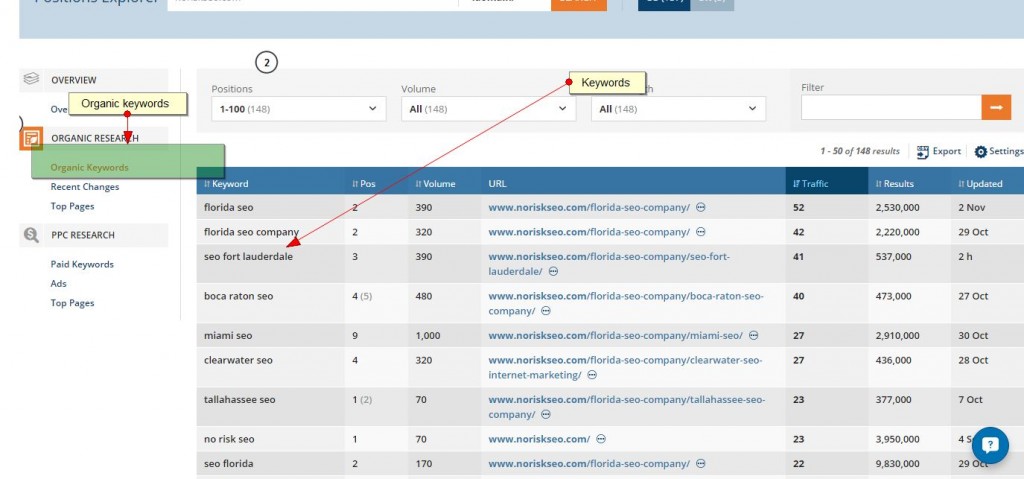Click the Filter text field
1024x479 pixels.
pyautogui.click(x=891, y=107)
